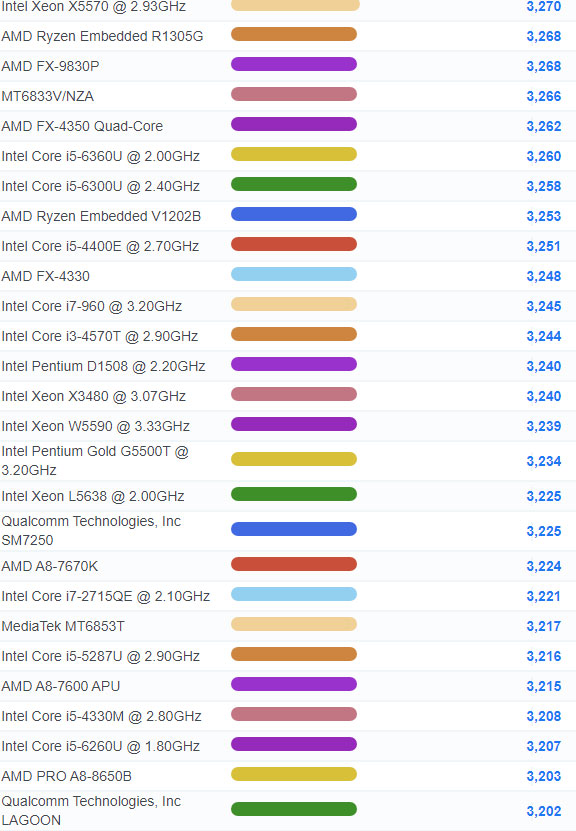
Task: Click the MediaTek MT6853T entry
Action: click(63, 626)
